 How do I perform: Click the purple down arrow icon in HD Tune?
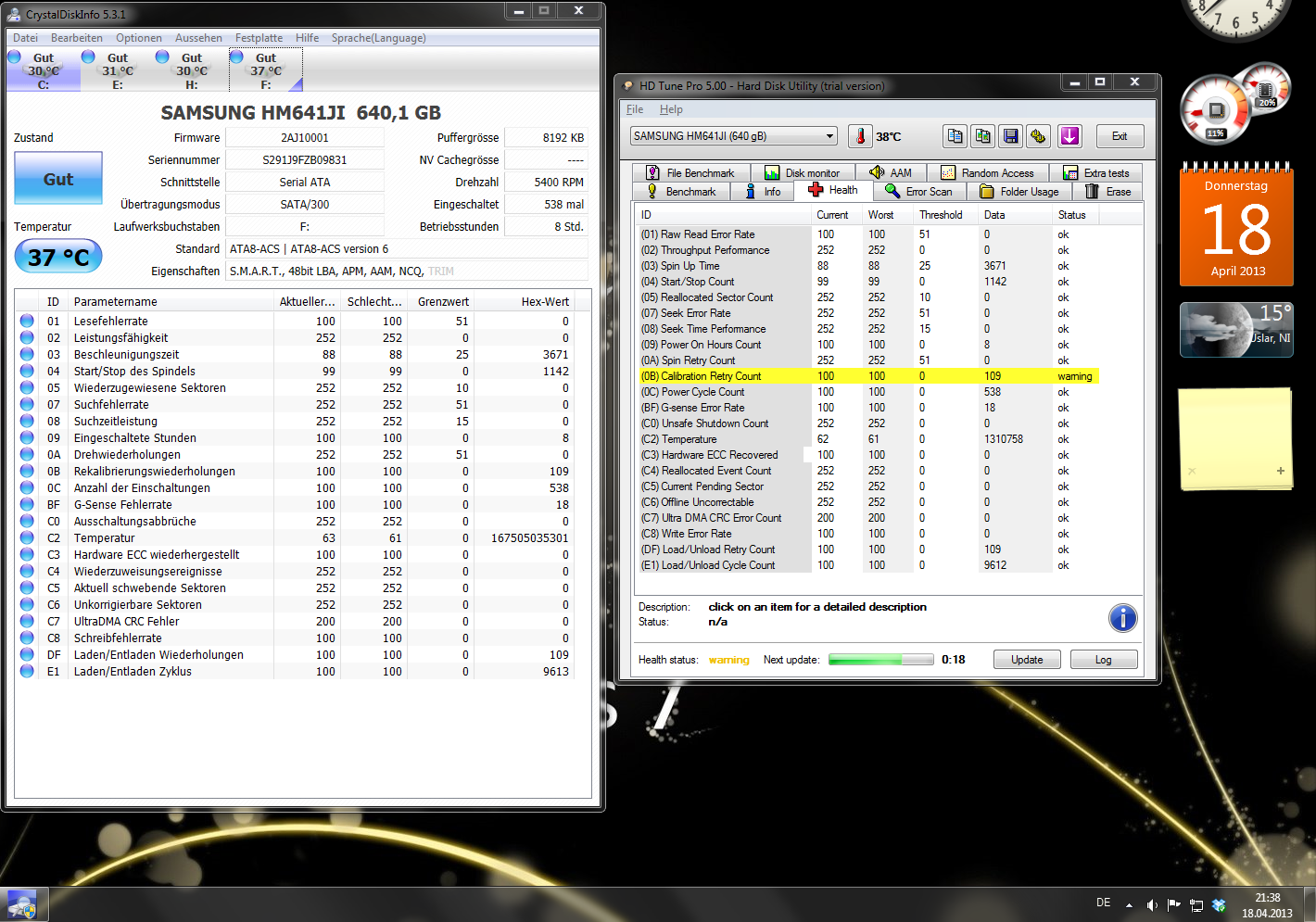(1069, 136)
